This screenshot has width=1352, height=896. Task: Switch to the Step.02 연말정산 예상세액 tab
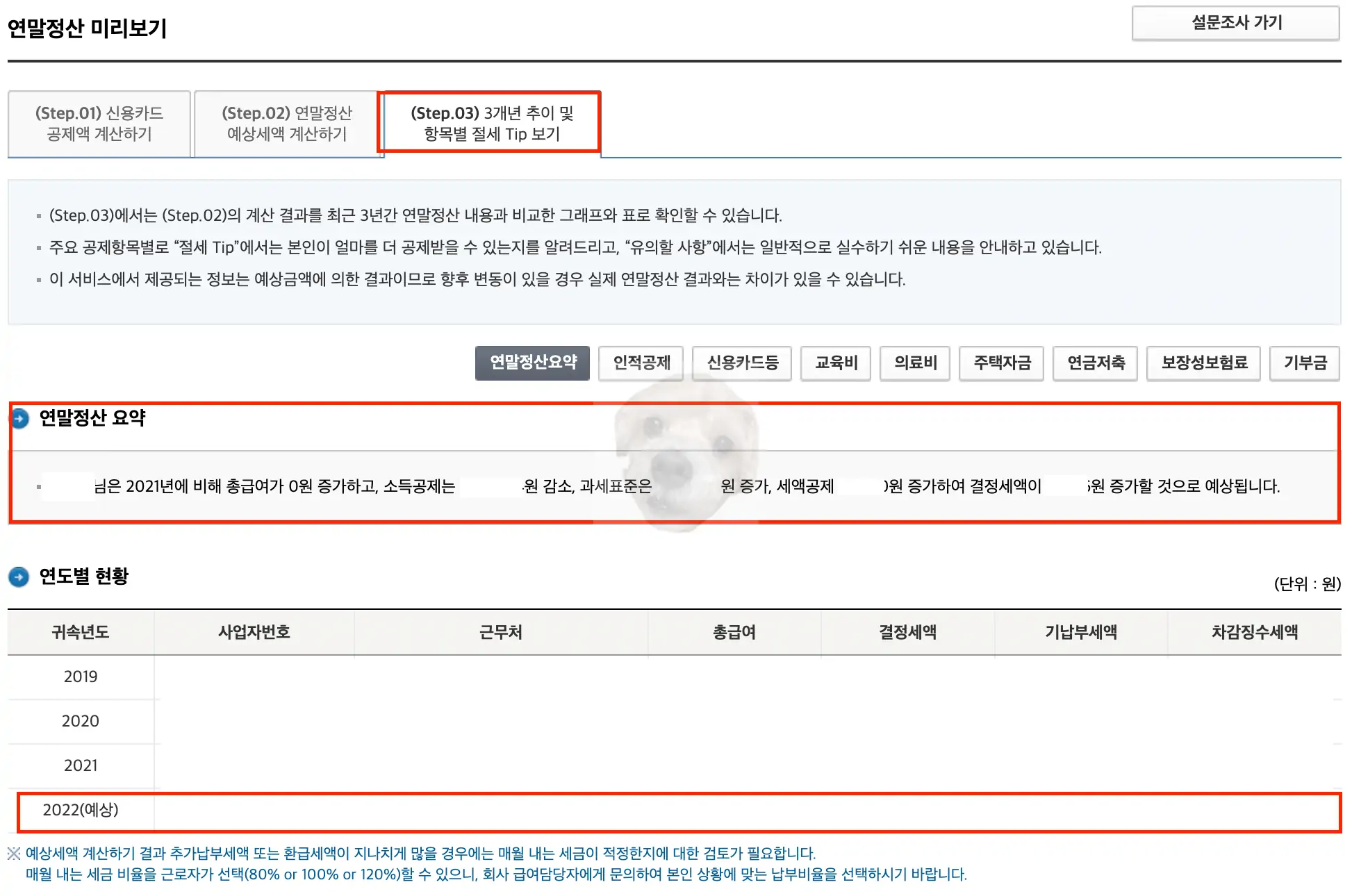tap(289, 124)
